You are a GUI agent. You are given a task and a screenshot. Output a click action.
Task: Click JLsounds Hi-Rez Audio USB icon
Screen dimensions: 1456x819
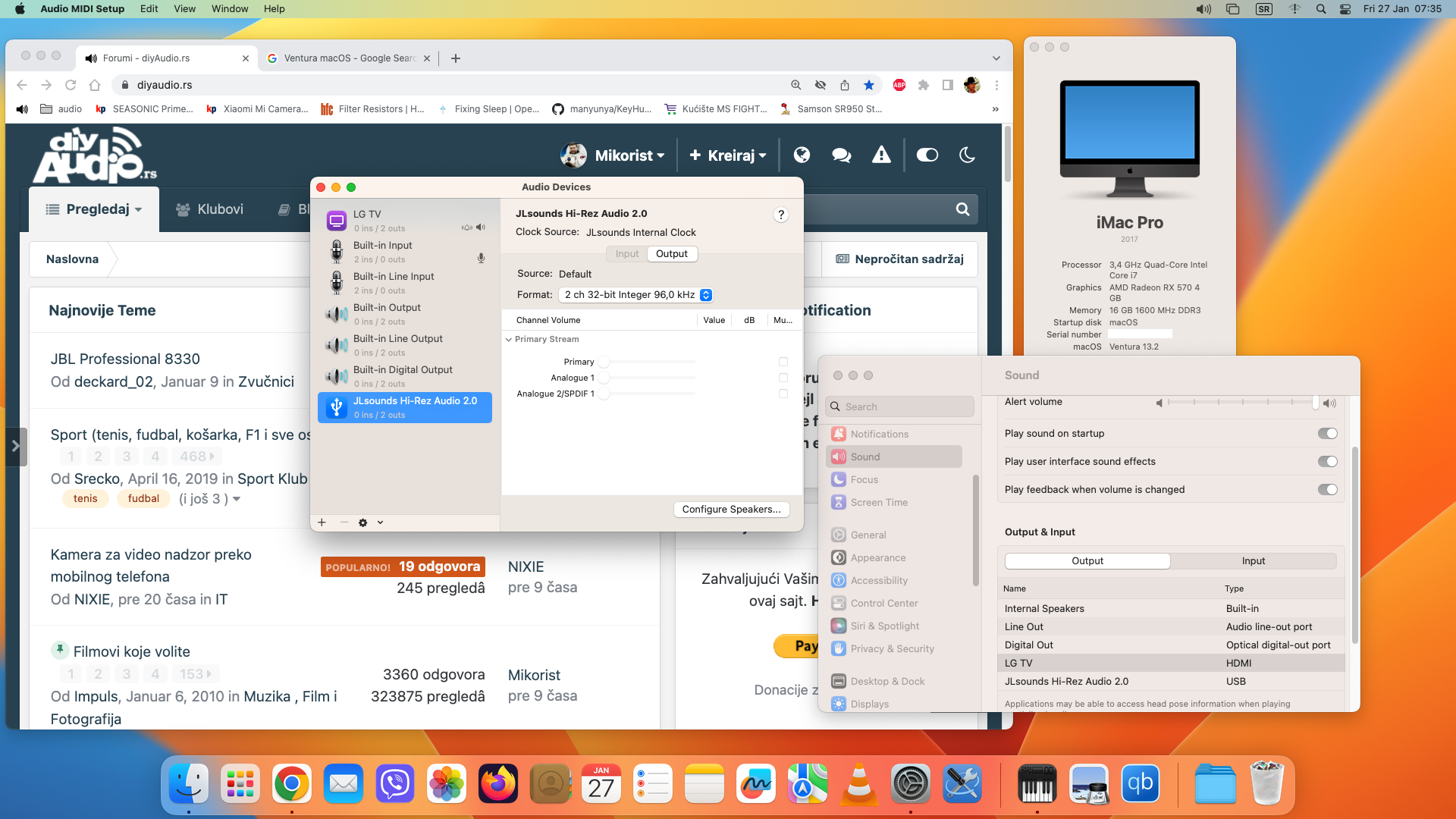pyautogui.click(x=337, y=407)
